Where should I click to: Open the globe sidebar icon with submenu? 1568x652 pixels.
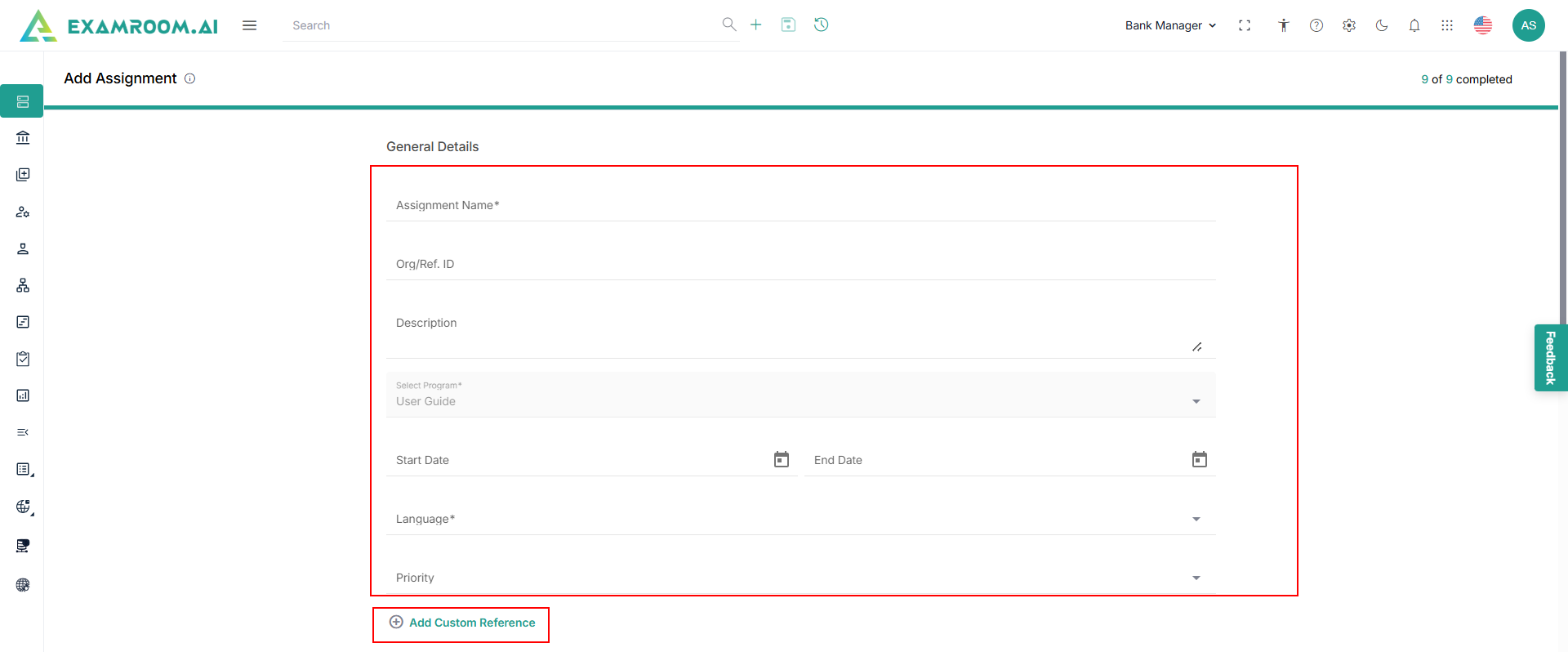pos(24,507)
